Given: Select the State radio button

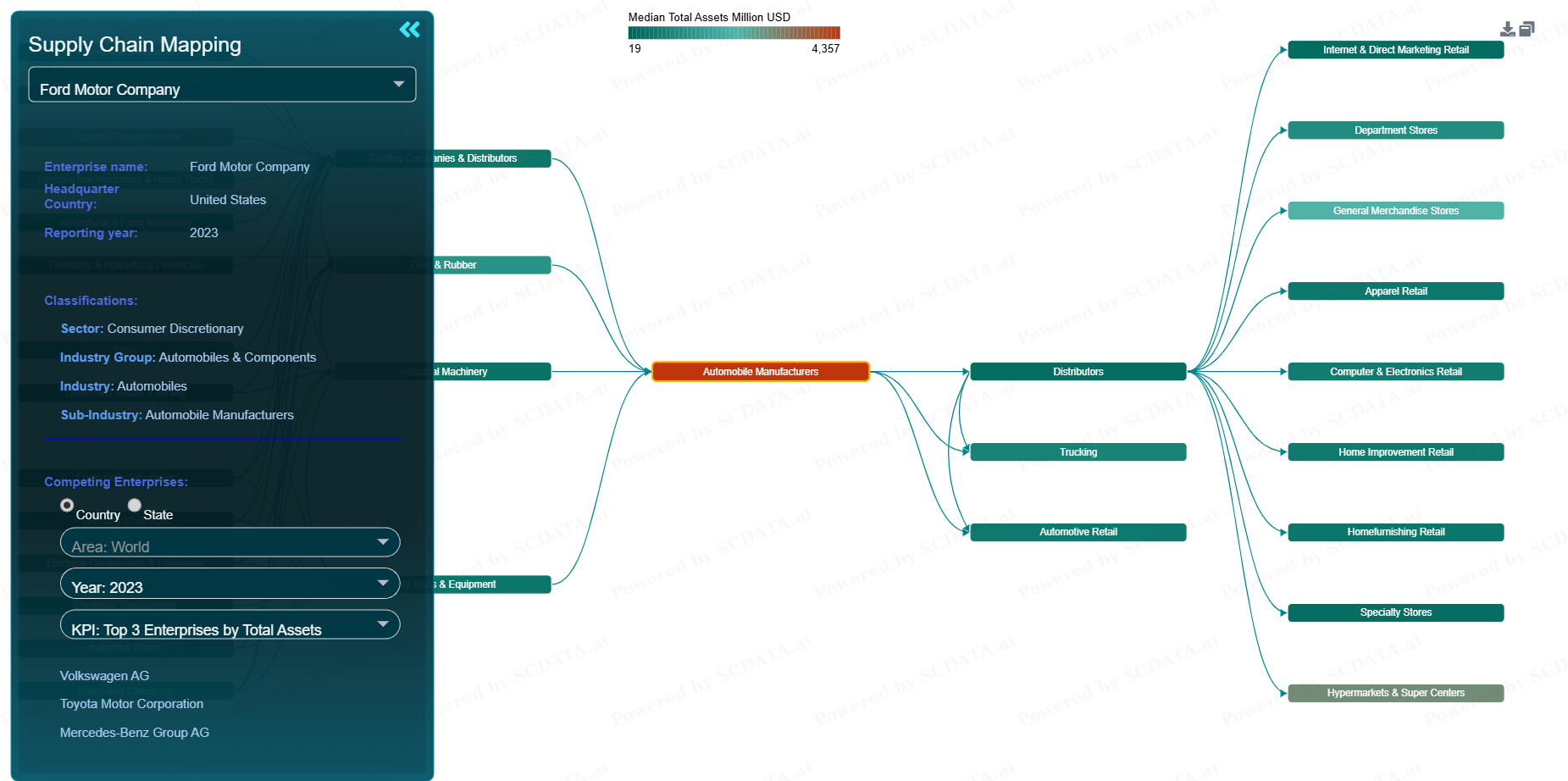Looking at the screenshot, I should (135, 505).
